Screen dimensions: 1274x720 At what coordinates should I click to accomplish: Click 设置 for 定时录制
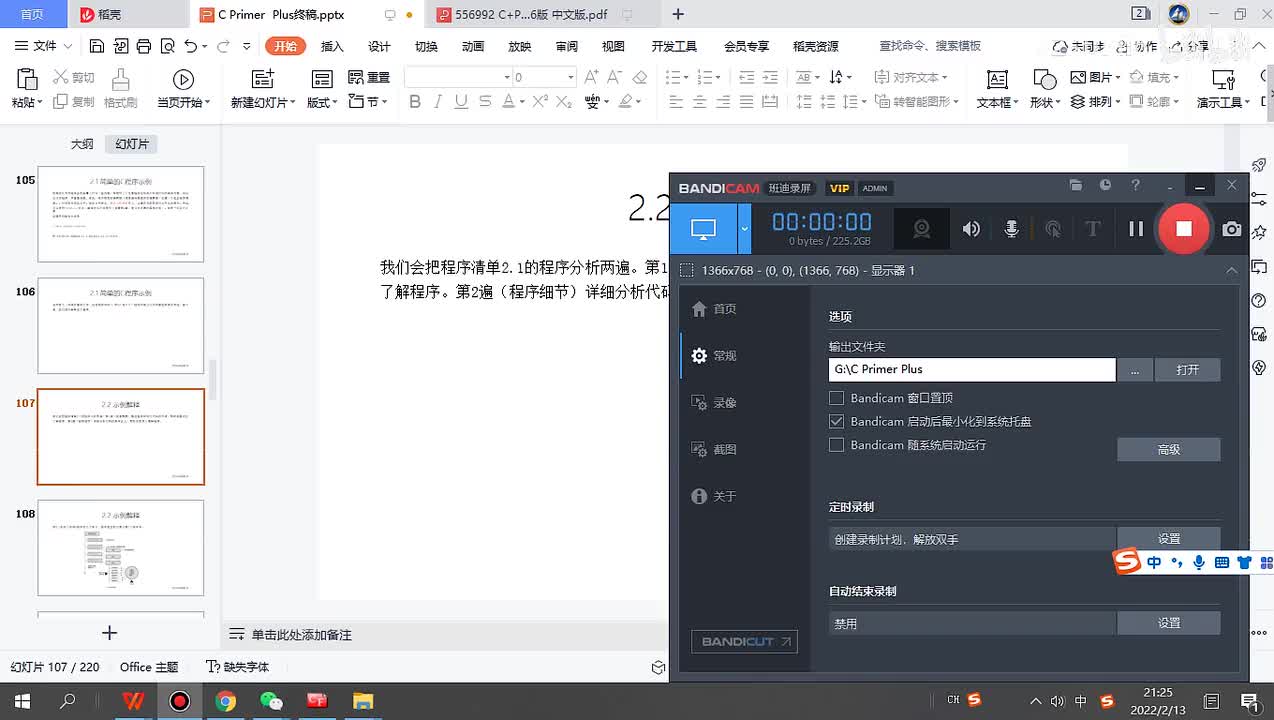(1168, 539)
